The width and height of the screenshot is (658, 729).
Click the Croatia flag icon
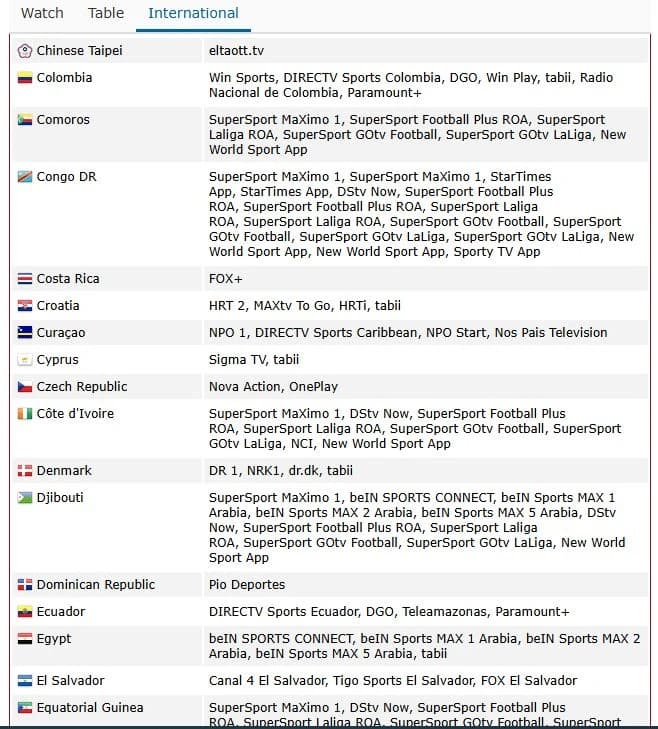(25, 306)
